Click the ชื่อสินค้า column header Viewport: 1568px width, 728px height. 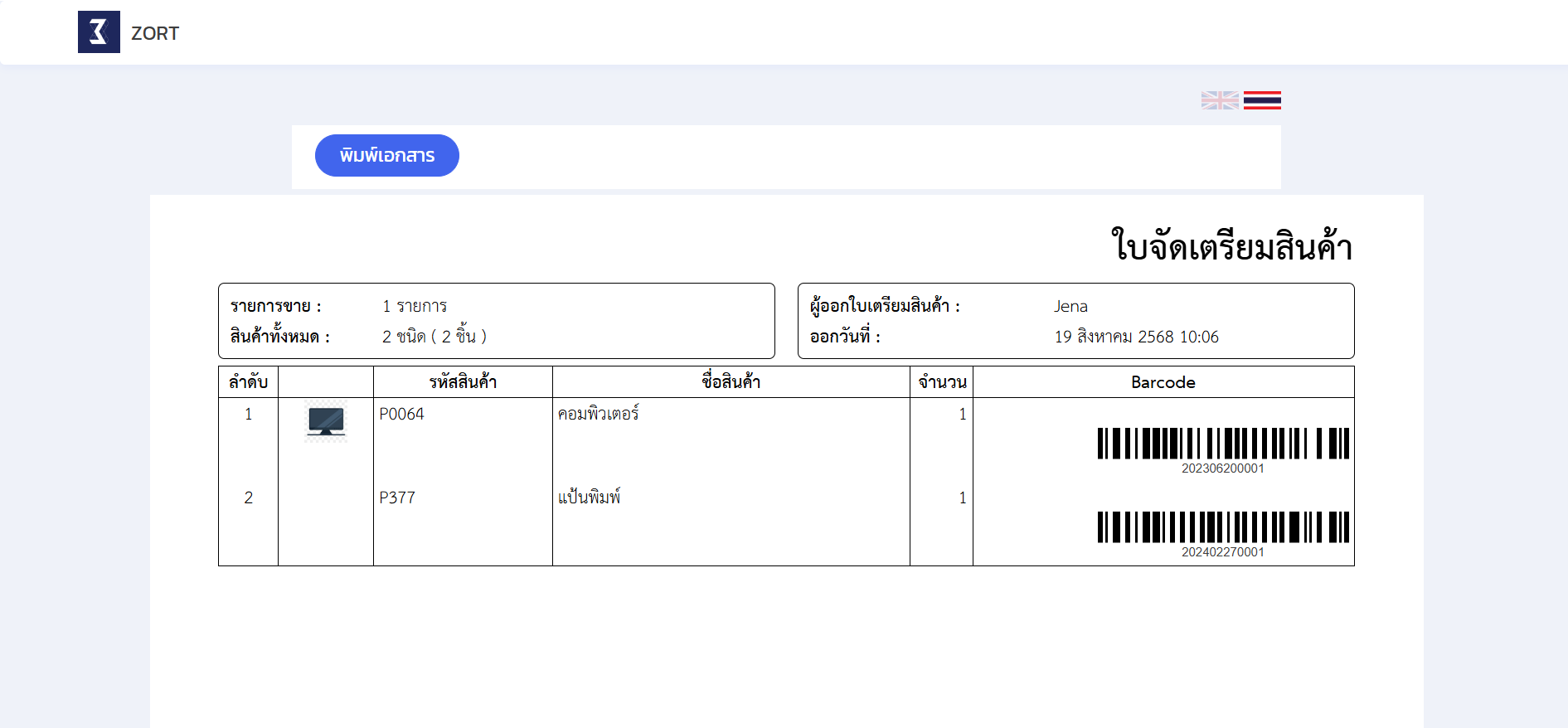[x=731, y=381]
